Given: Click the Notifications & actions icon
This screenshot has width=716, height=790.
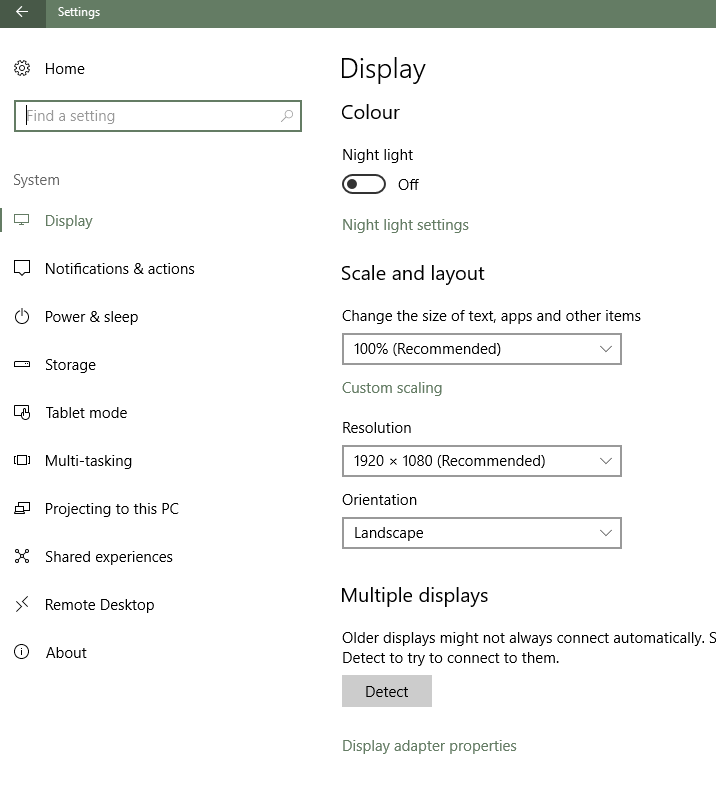Looking at the screenshot, I should pos(22,268).
